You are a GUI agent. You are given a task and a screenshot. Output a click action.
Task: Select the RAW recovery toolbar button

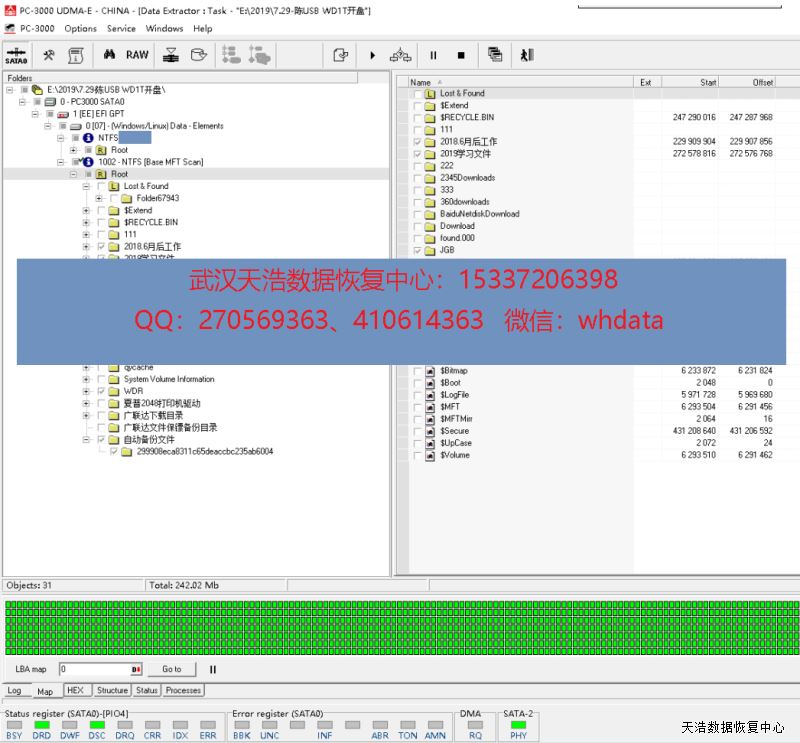(137, 55)
